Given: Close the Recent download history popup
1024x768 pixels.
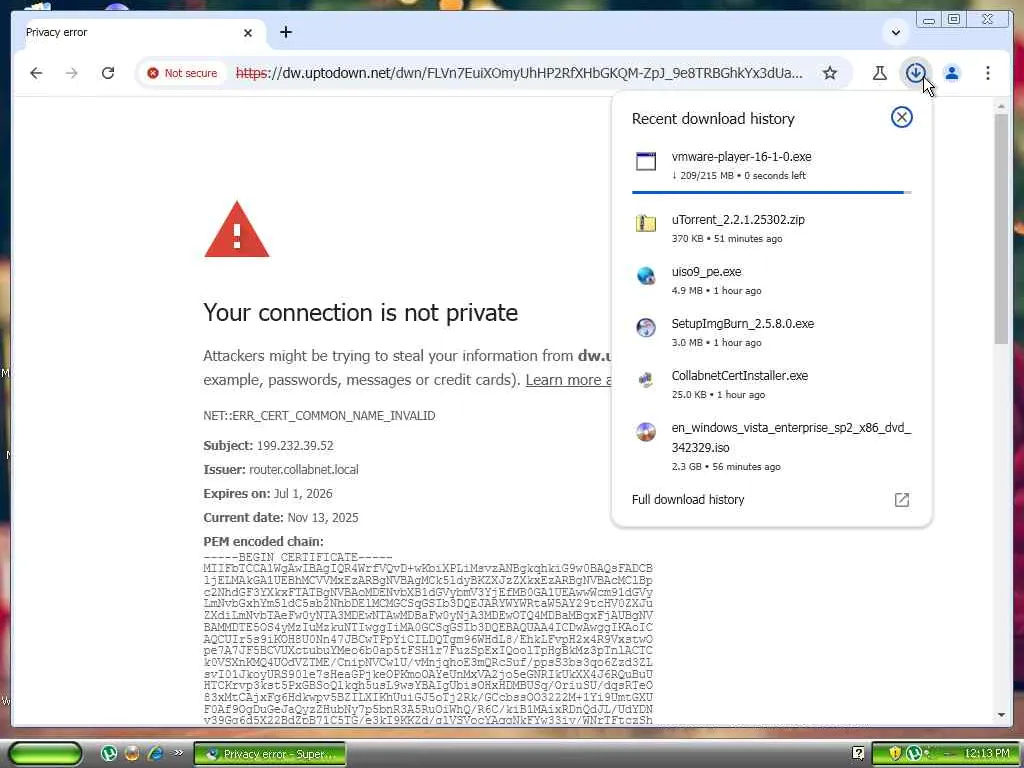Looking at the screenshot, I should [902, 118].
